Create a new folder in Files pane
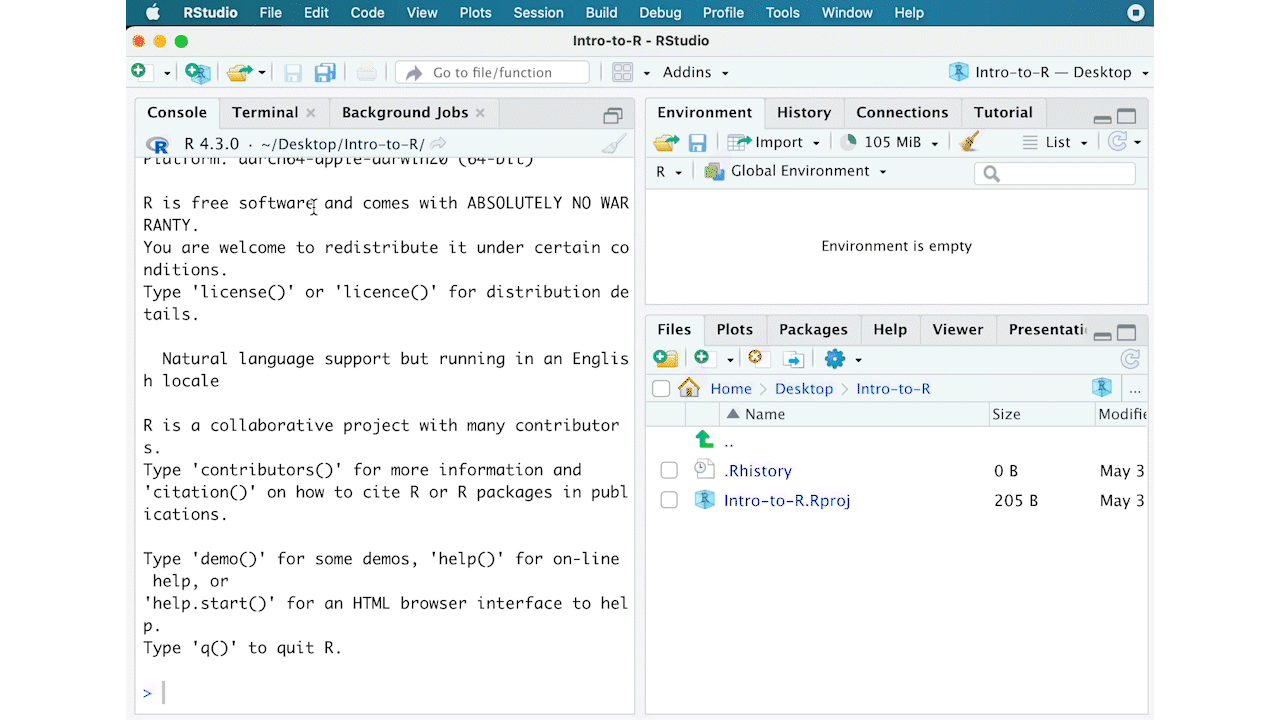 [665, 359]
